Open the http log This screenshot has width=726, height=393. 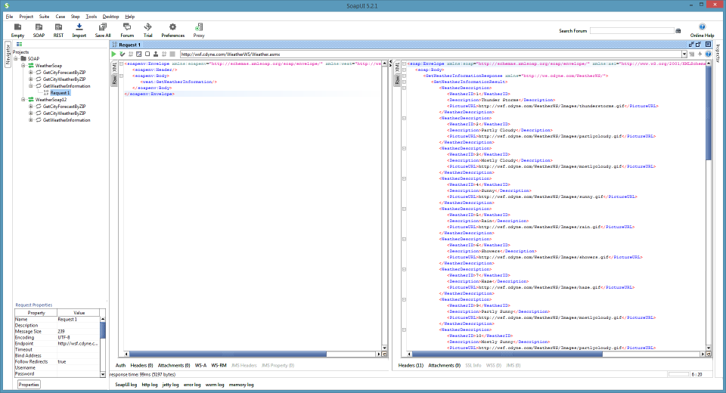click(x=150, y=385)
